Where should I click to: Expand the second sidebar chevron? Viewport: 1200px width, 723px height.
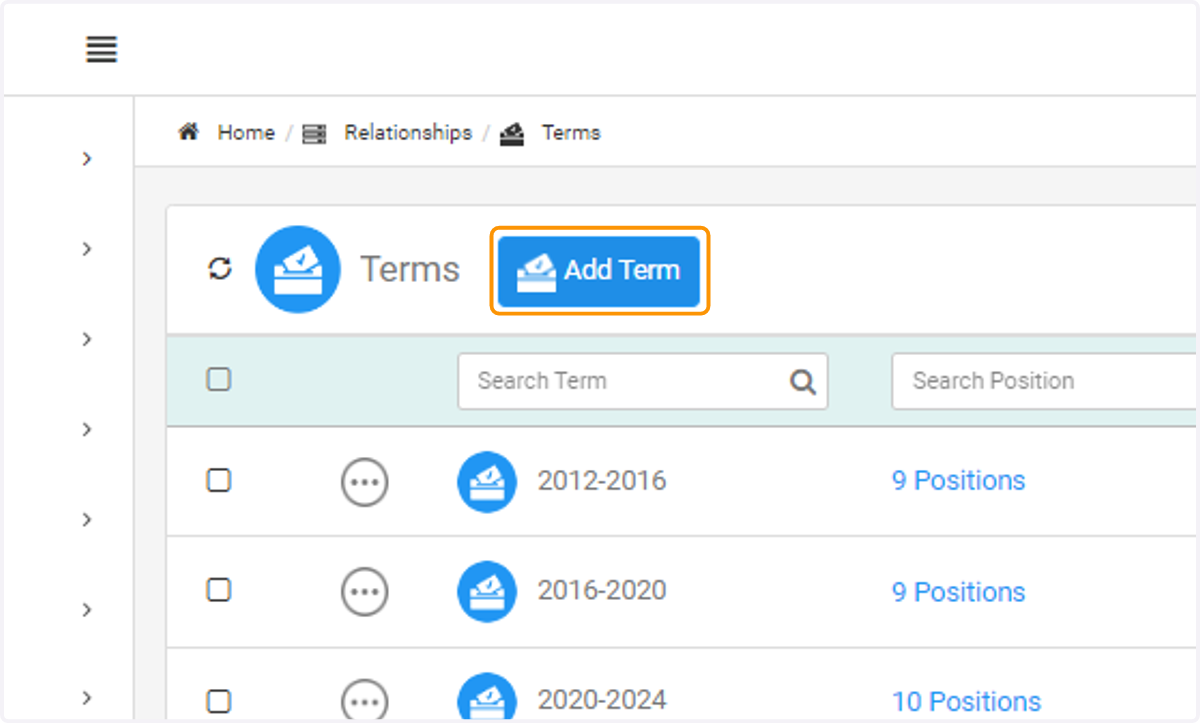point(88,248)
